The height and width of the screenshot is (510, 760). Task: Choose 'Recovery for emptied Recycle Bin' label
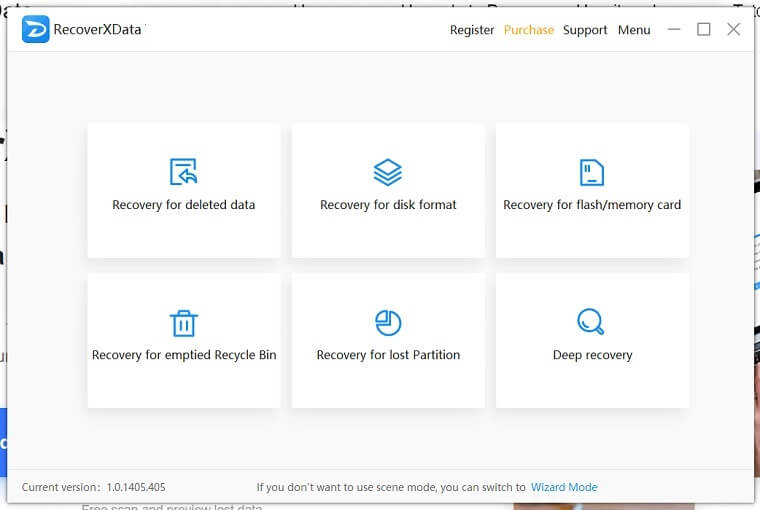(184, 355)
